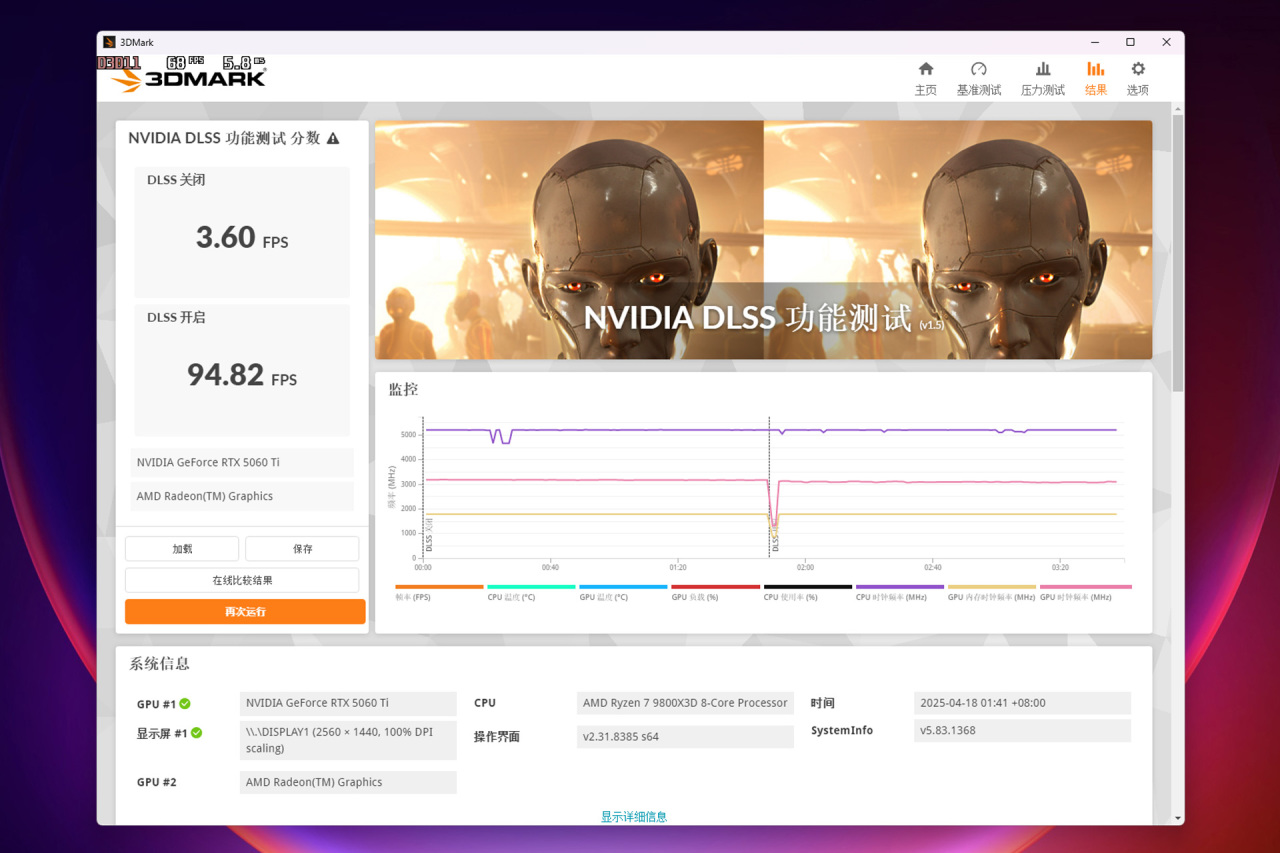The height and width of the screenshot is (853, 1280).
Task: Click the 'DLSS 开启' label
Action: point(176,318)
